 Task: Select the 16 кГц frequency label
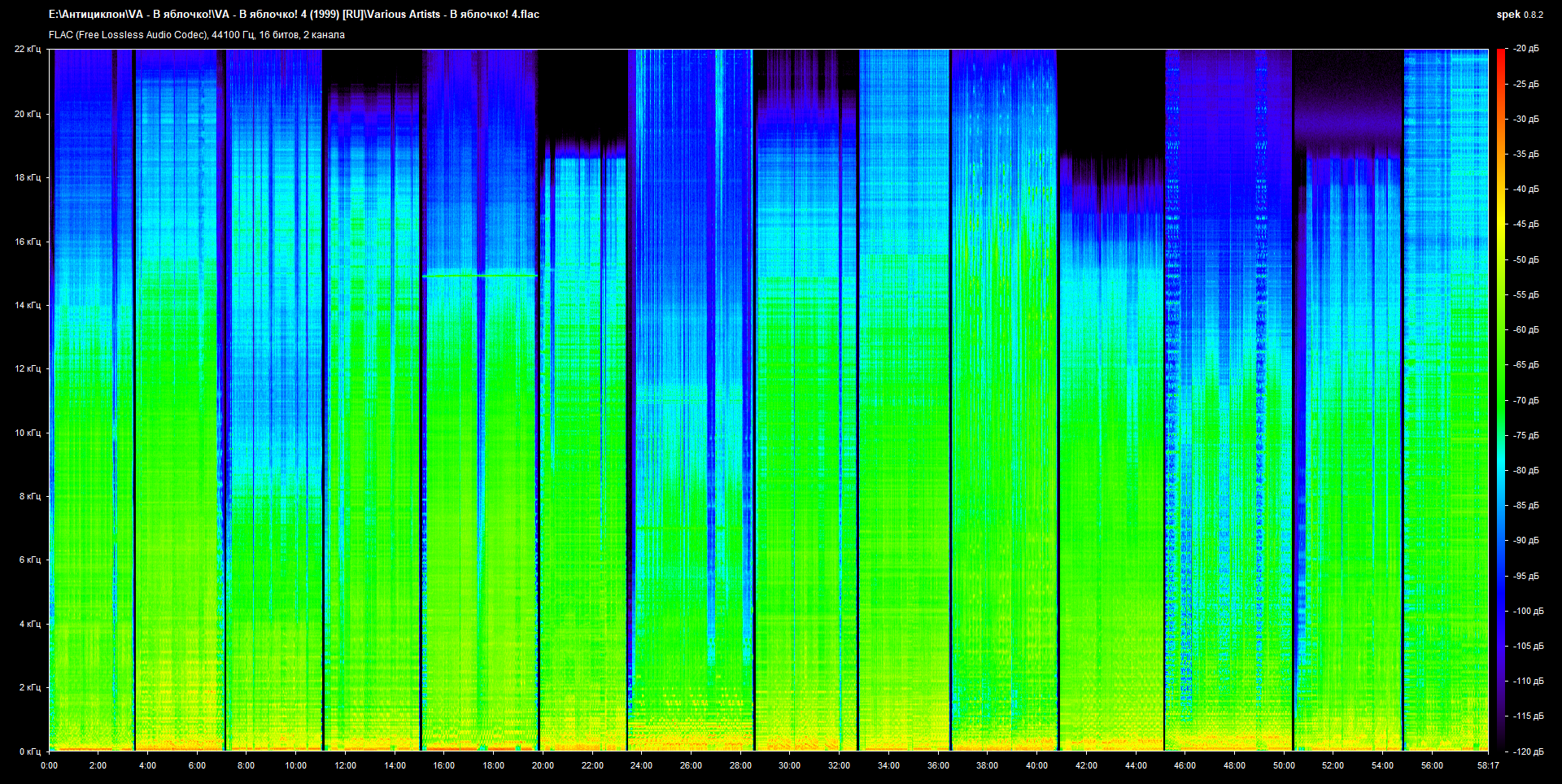28,242
